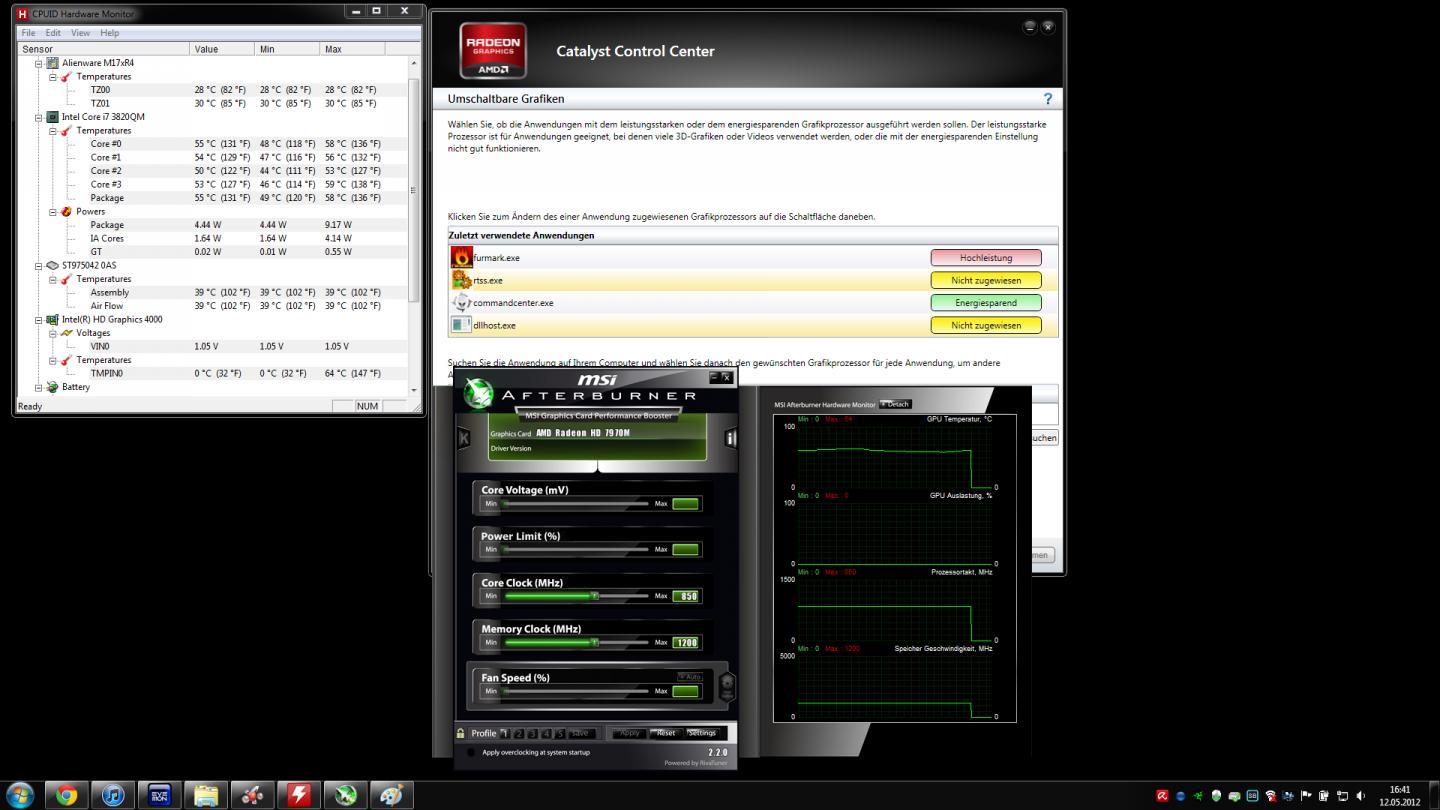Click the Catalyst help question mark icon

(x=1048, y=99)
